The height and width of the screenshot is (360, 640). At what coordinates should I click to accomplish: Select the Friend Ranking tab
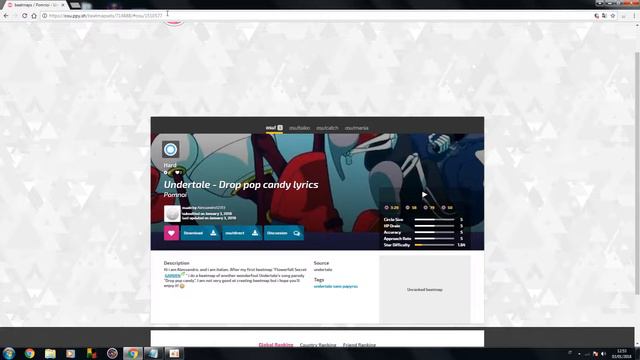(x=359, y=345)
